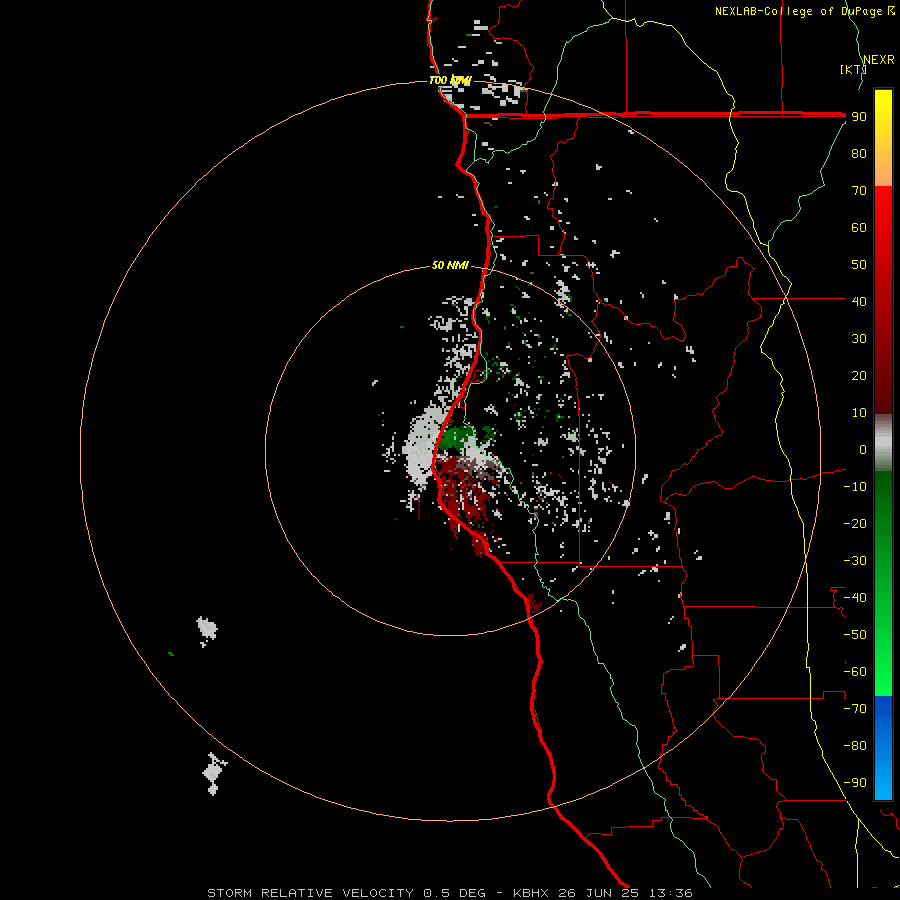Image resolution: width=900 pixels, height=900 pixels.
Task: Click the positive 80 scale value
Action: pyautogui.click(x=859, y=153)
